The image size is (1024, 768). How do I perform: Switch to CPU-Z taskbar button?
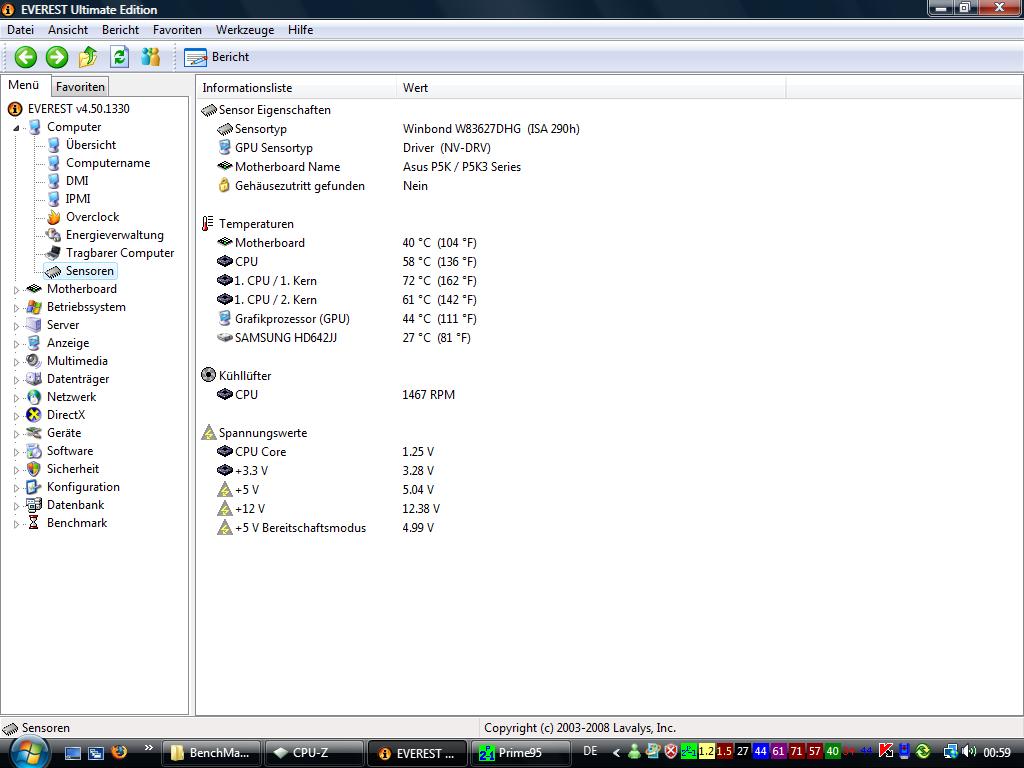[x=313, y=753]
